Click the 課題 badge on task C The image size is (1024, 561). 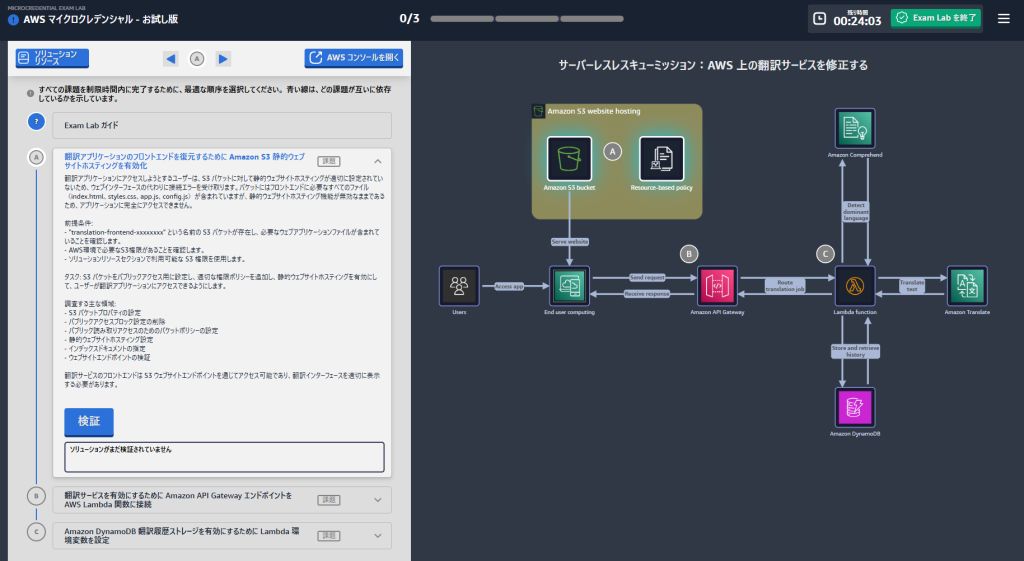(x=328, y=536)
